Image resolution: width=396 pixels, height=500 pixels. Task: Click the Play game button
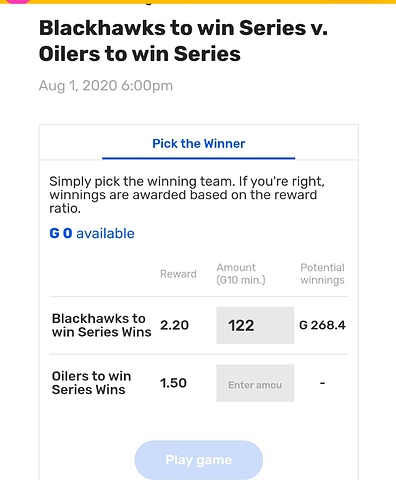click(199, 460)
